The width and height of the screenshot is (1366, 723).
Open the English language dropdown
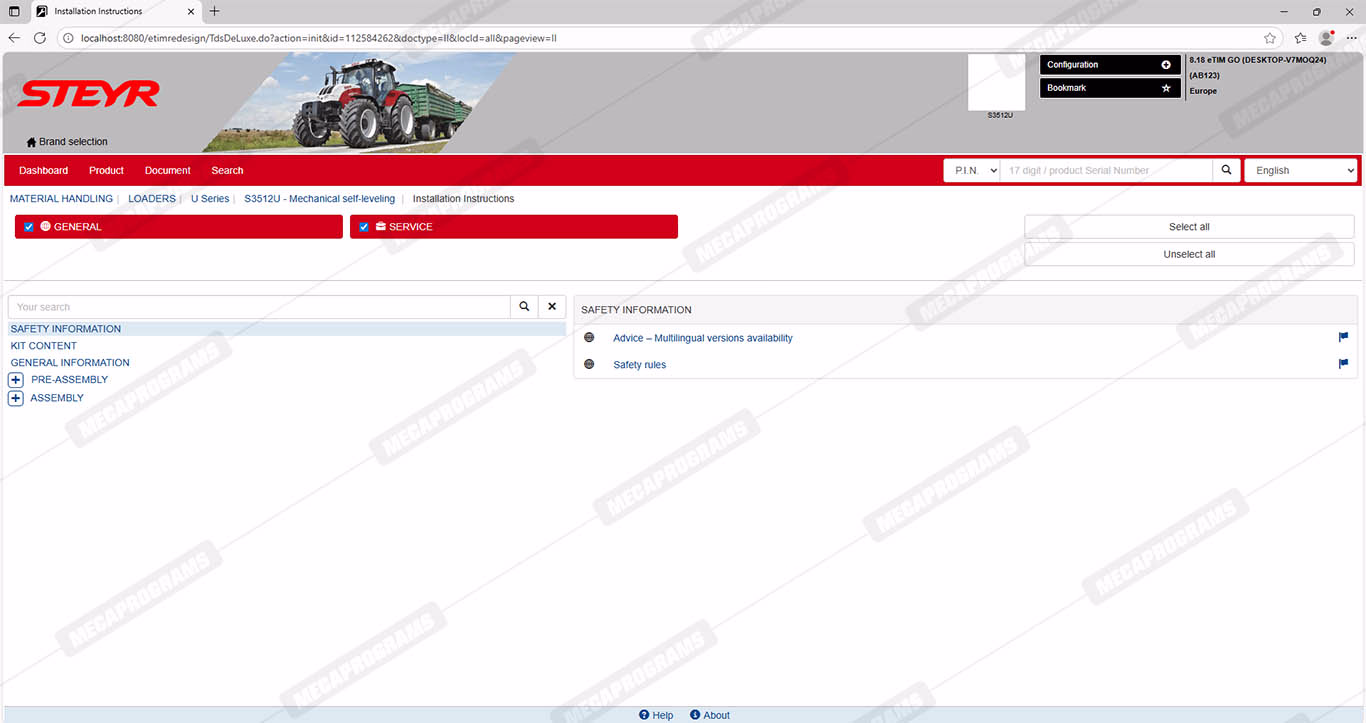tap(1300, 171)
